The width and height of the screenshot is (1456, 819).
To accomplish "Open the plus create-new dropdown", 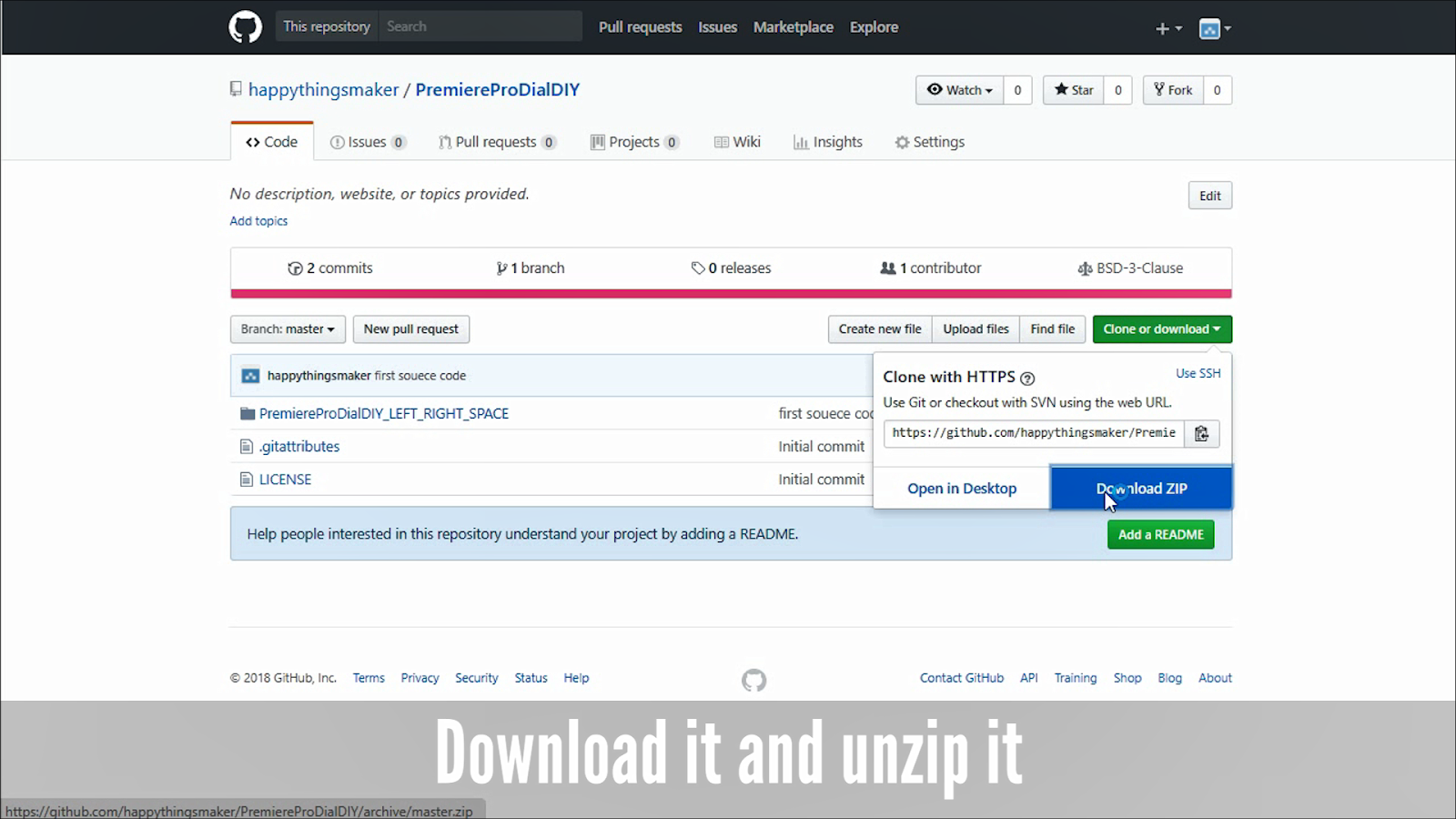I will pyautogui.click(x=1168, y=28).
